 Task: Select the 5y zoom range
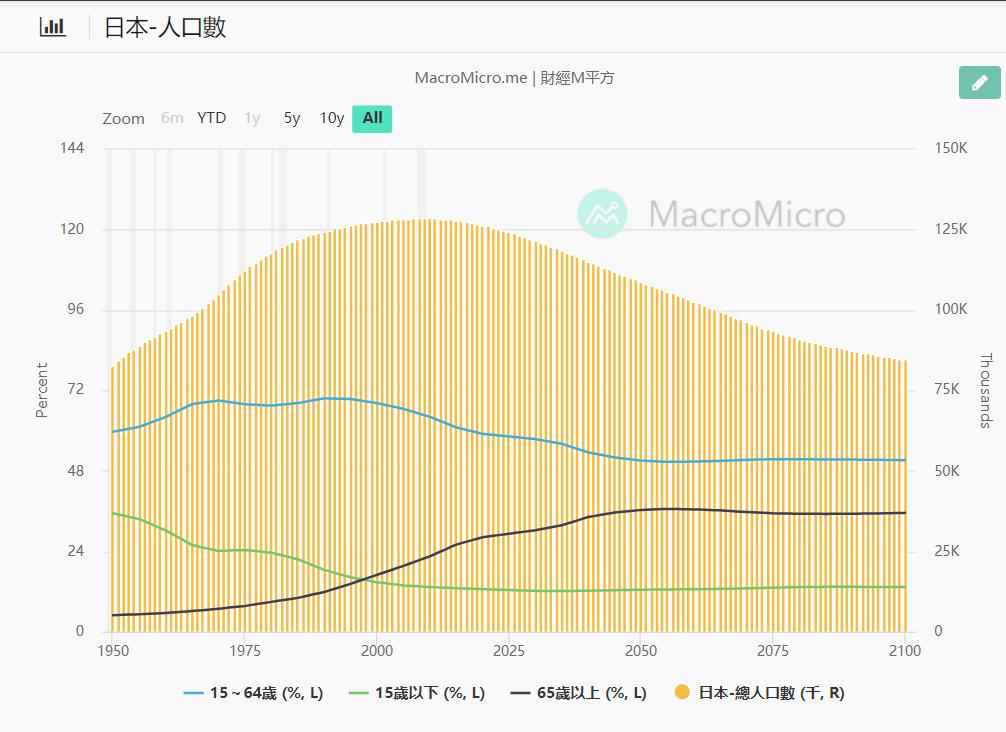coord(291,118)
